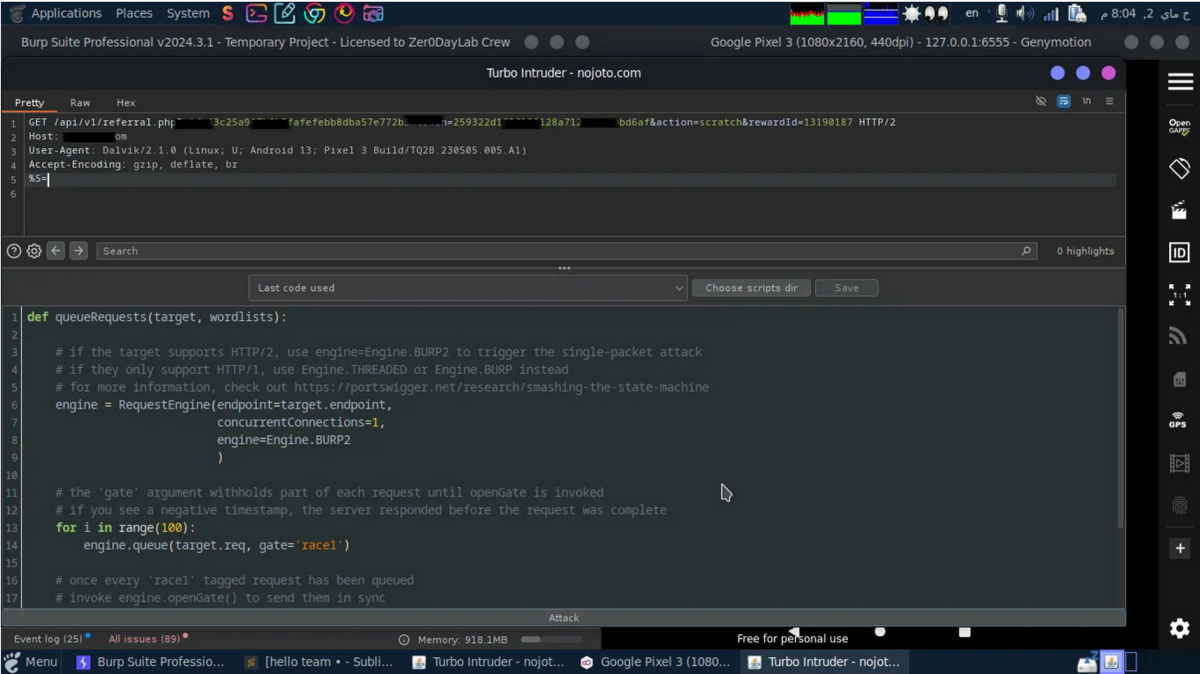Open Genymotion settings gear icon
Viewport: 1200px width, 674px height.
click(x=1180, y=628)
